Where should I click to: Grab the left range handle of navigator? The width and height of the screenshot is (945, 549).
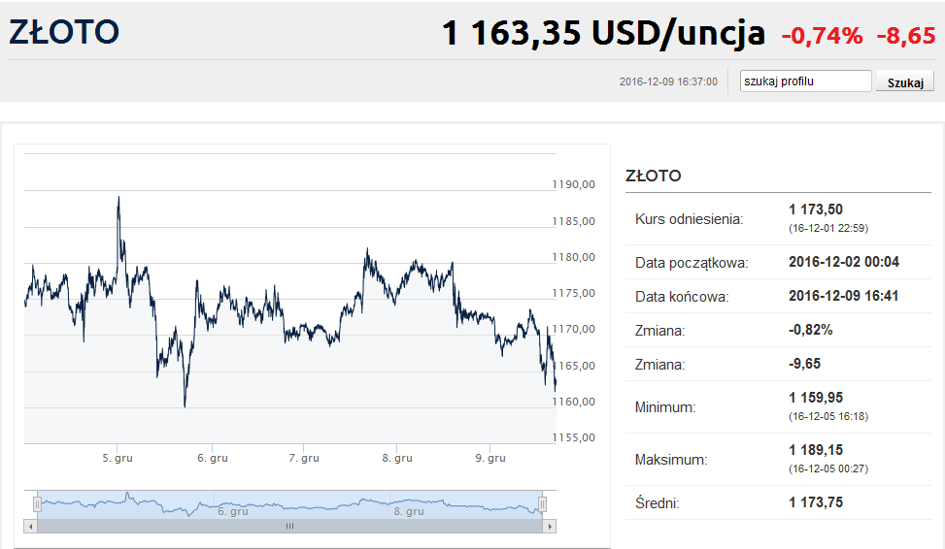37,504
